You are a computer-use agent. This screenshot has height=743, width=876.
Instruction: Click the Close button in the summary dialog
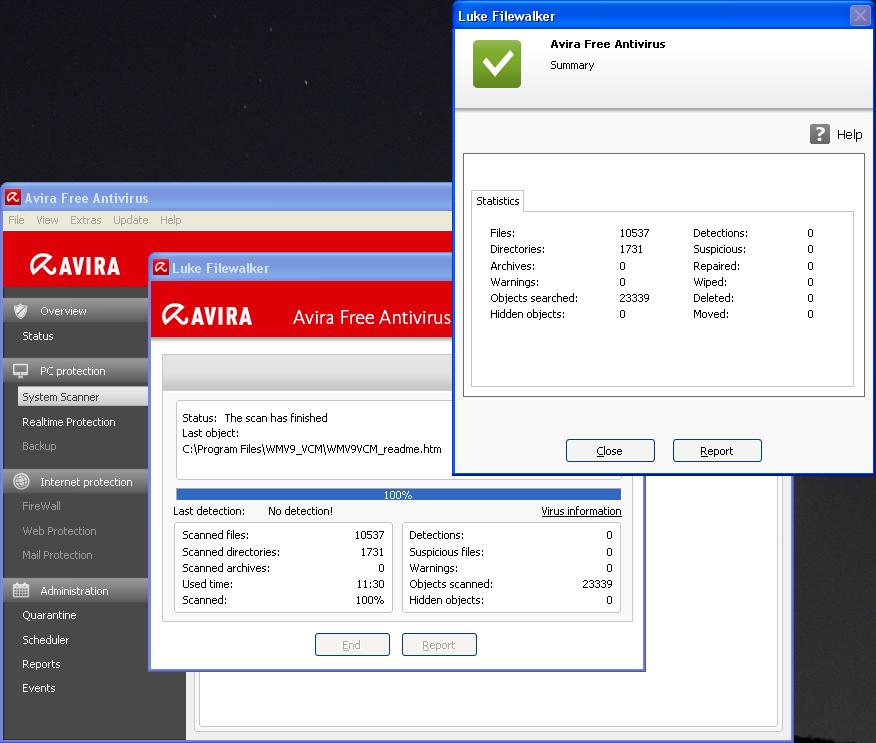click(x=610, y=451)
